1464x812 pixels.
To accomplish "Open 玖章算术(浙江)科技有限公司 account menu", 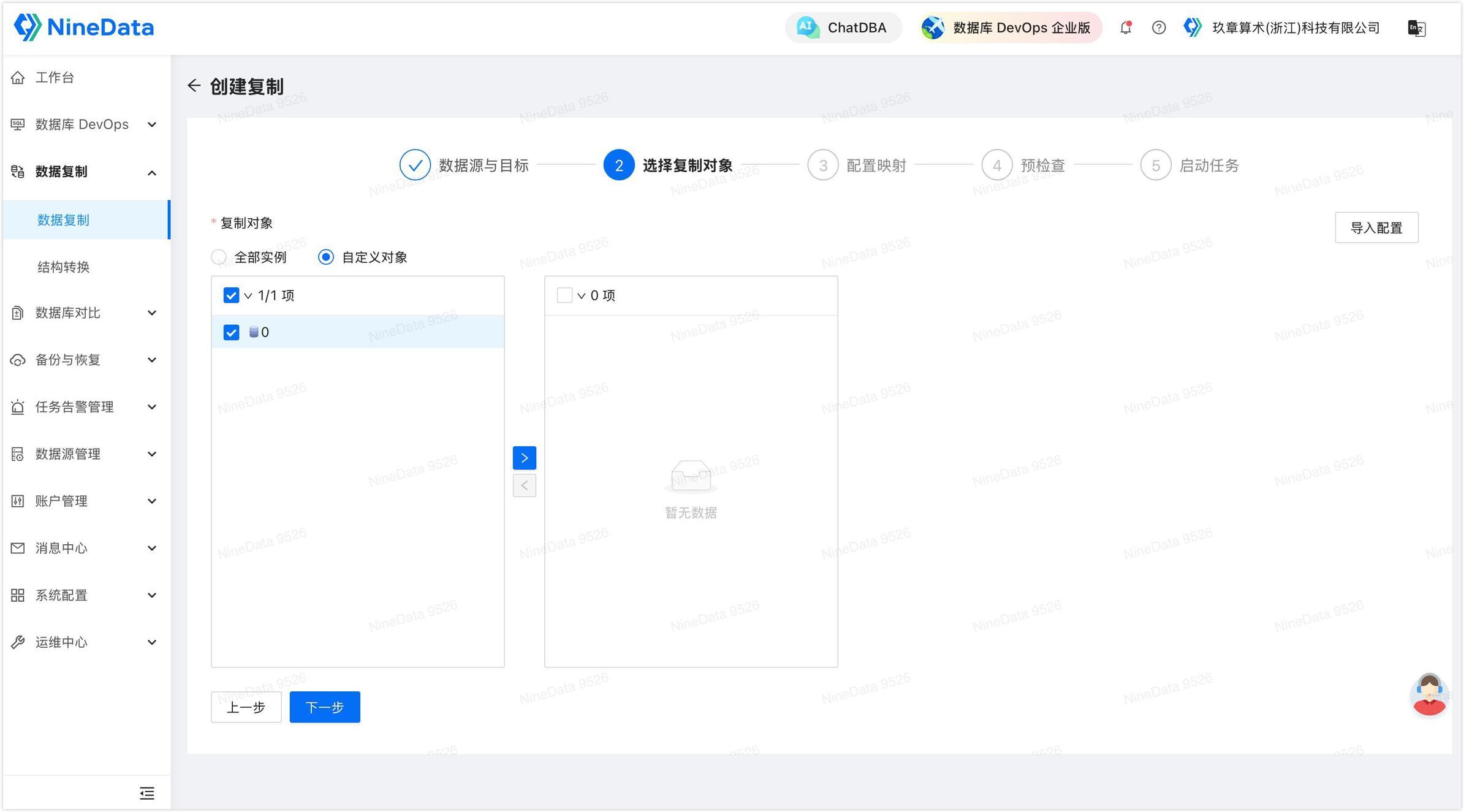I will pyautogui.click(x=1281, y=28).
